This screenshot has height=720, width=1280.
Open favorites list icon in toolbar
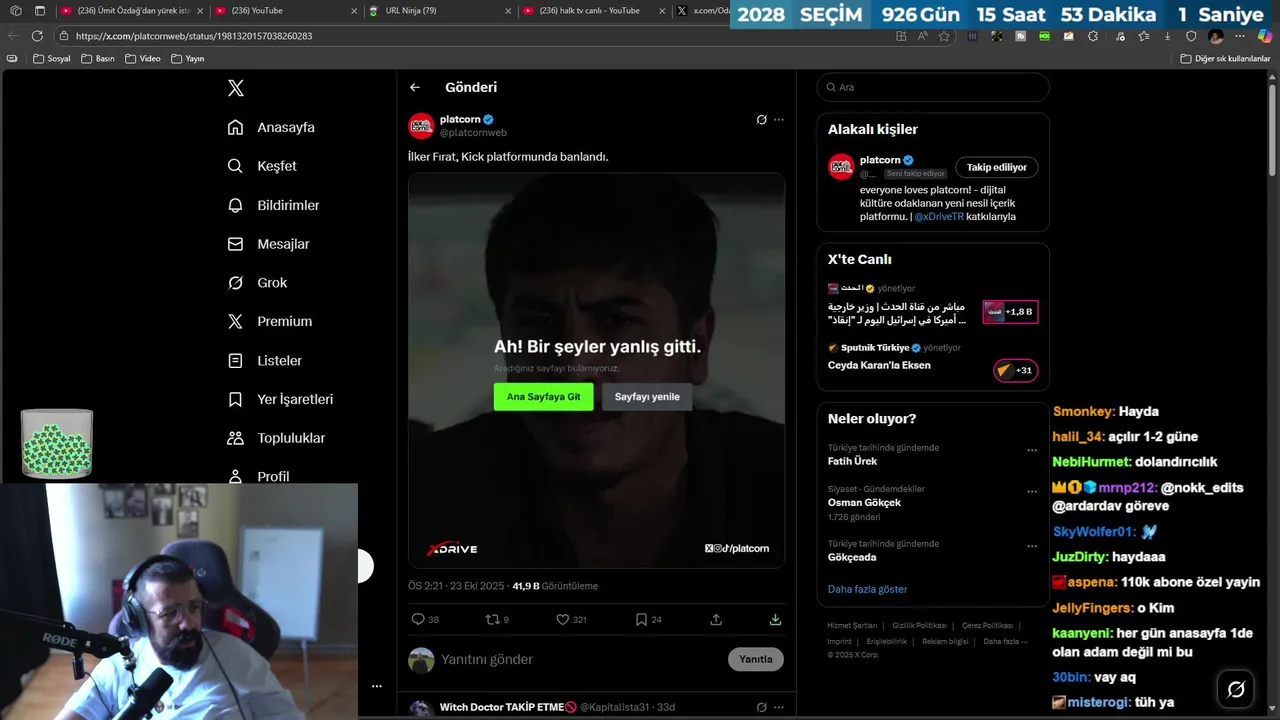pos(1143,36)
